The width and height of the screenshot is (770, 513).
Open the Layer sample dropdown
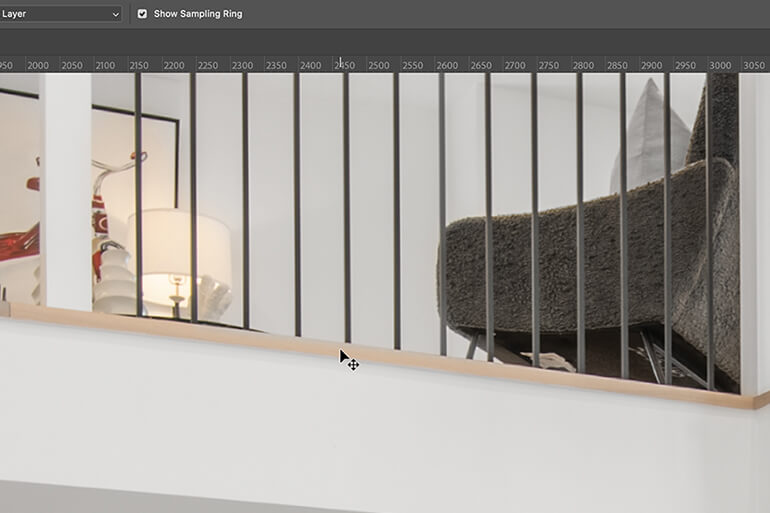coord(60,14)
